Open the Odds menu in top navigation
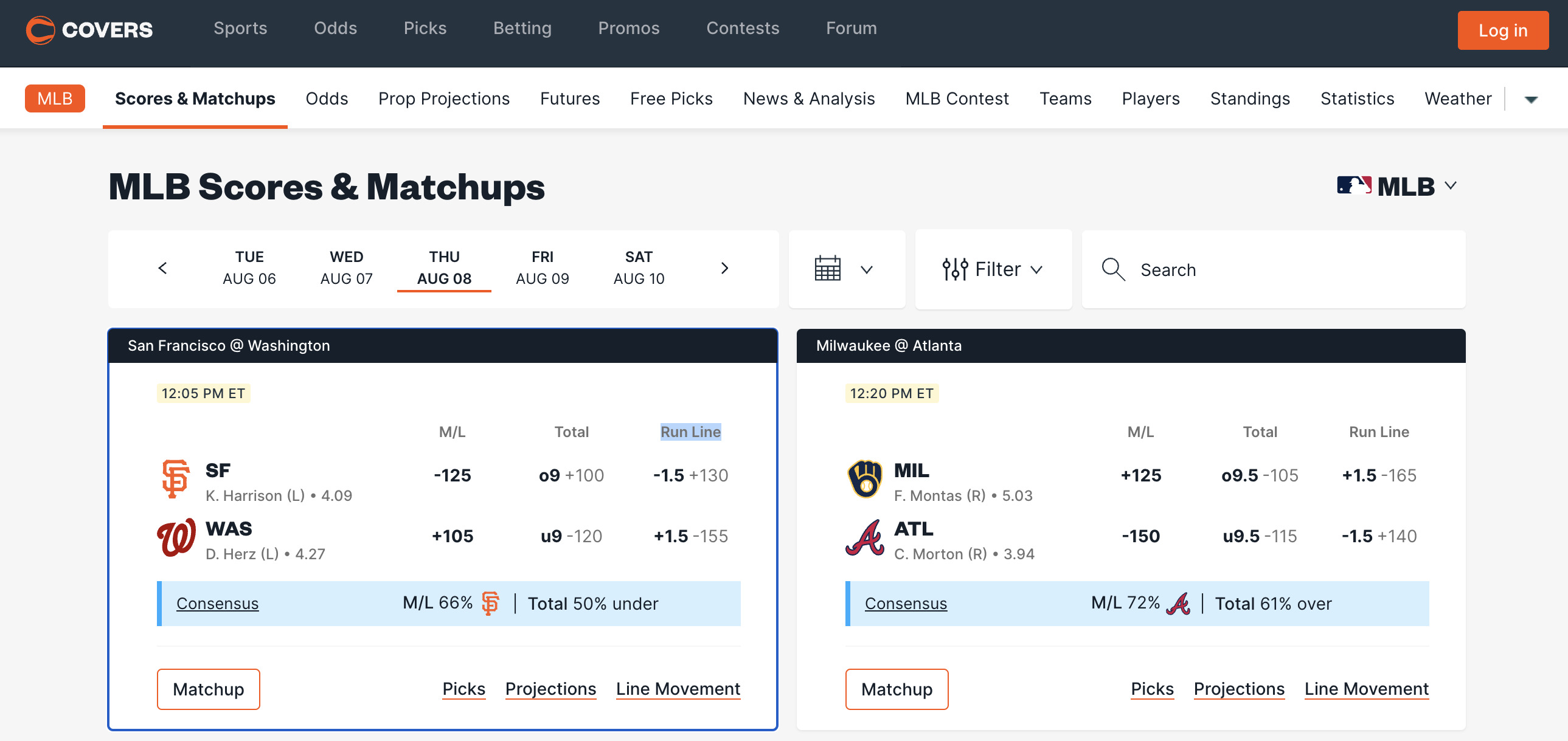Viewport: 1568px width, 741px height. click(335, 28)
